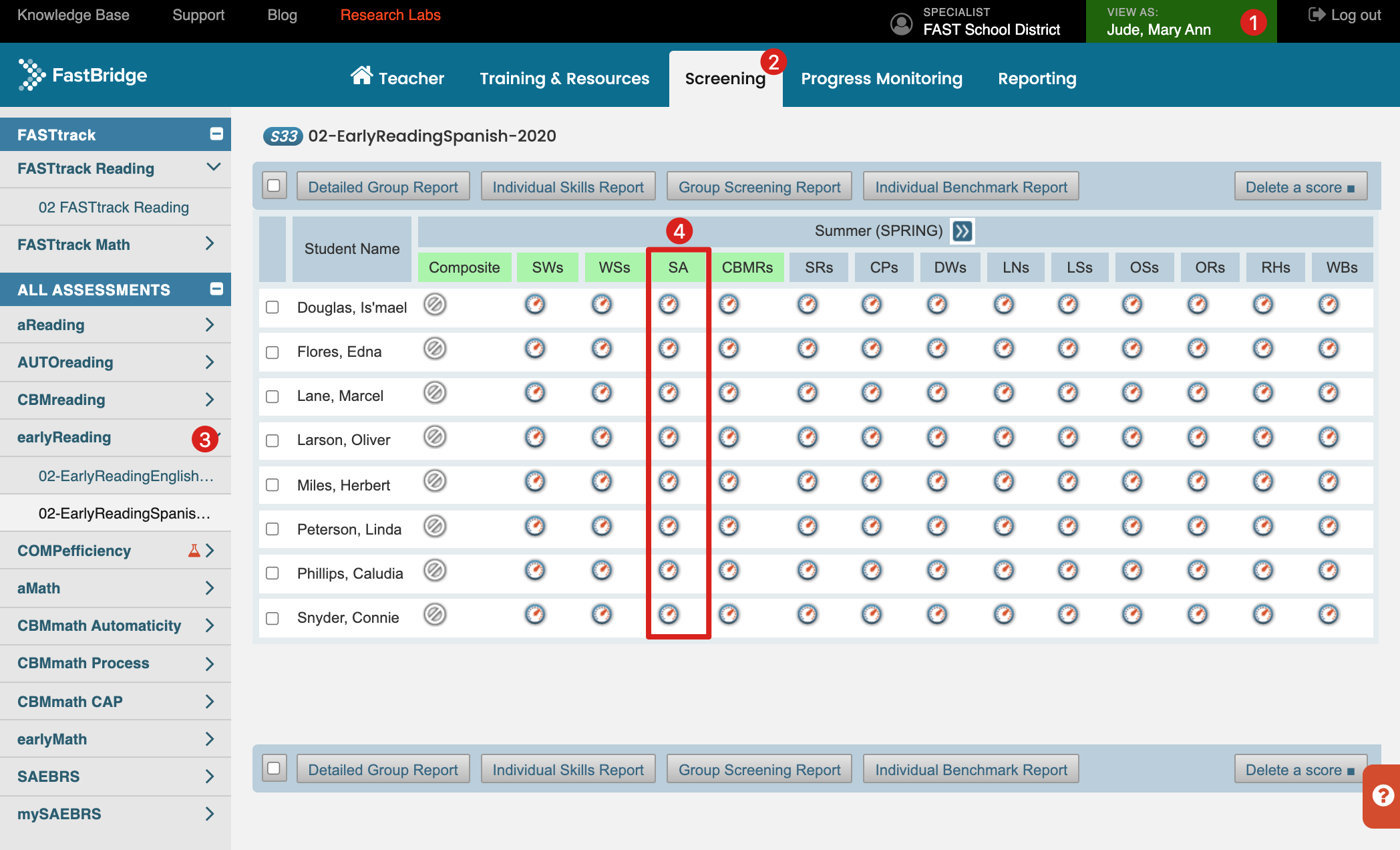Expand aMath in sidebar
The image size is (1400, 850).
[x=210, y=588]
